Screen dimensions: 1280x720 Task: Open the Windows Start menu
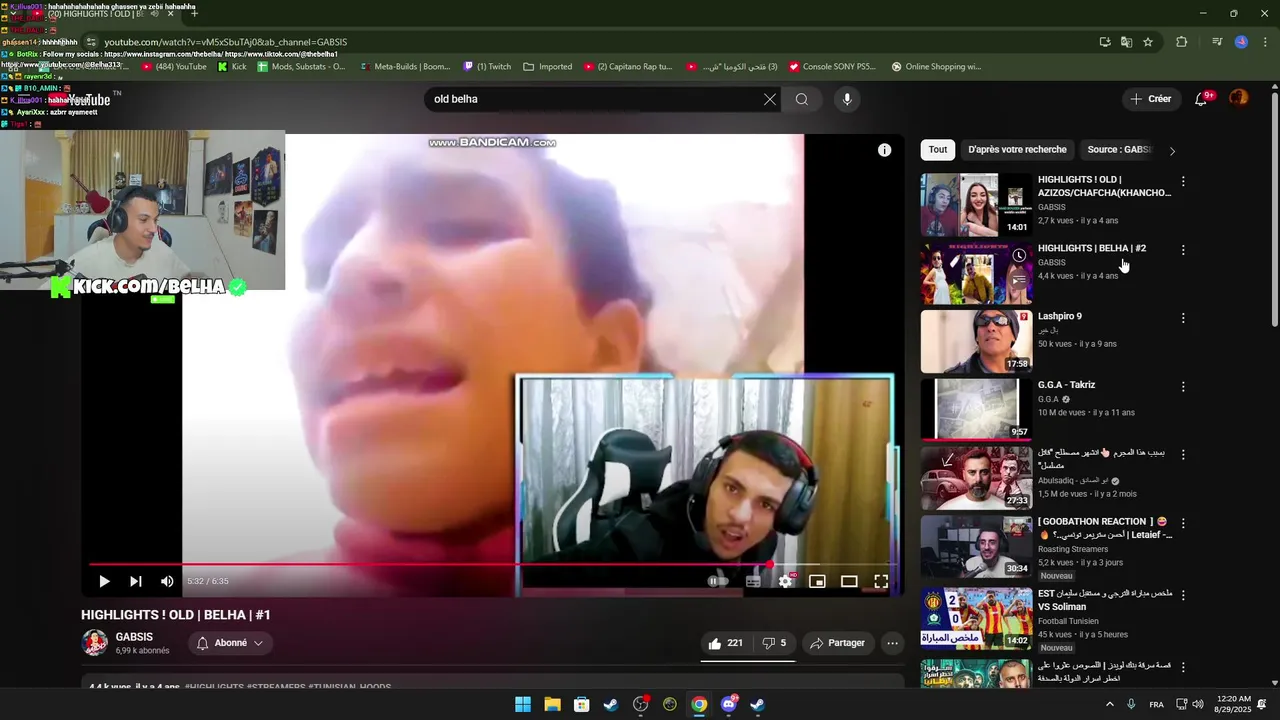[523, 705]
